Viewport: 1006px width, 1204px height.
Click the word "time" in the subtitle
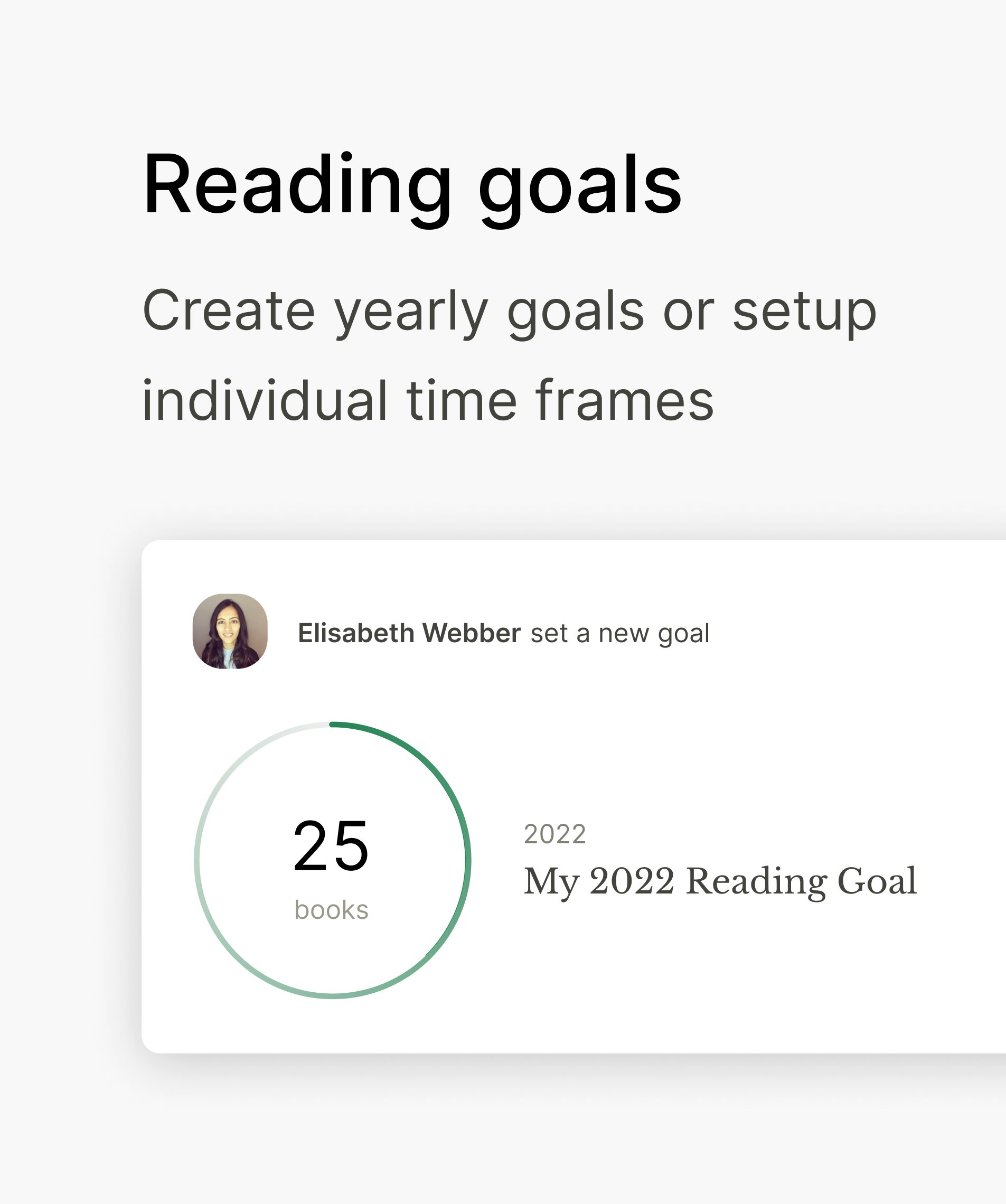462,401
